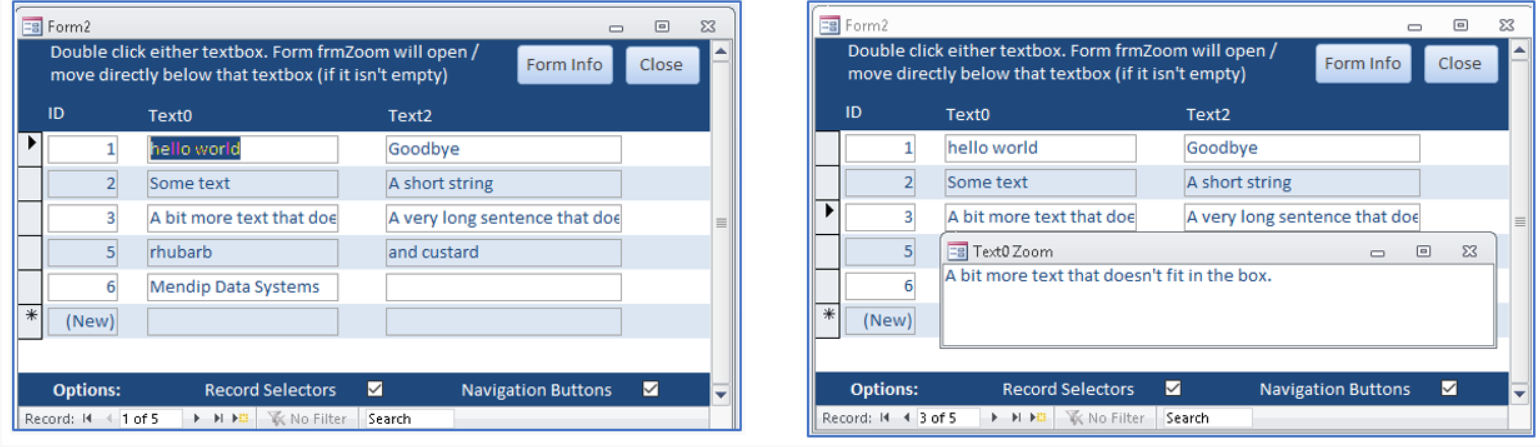
Task: Click new blank record icon beside '3 of 5'
Action: (x=1037, y=419)
